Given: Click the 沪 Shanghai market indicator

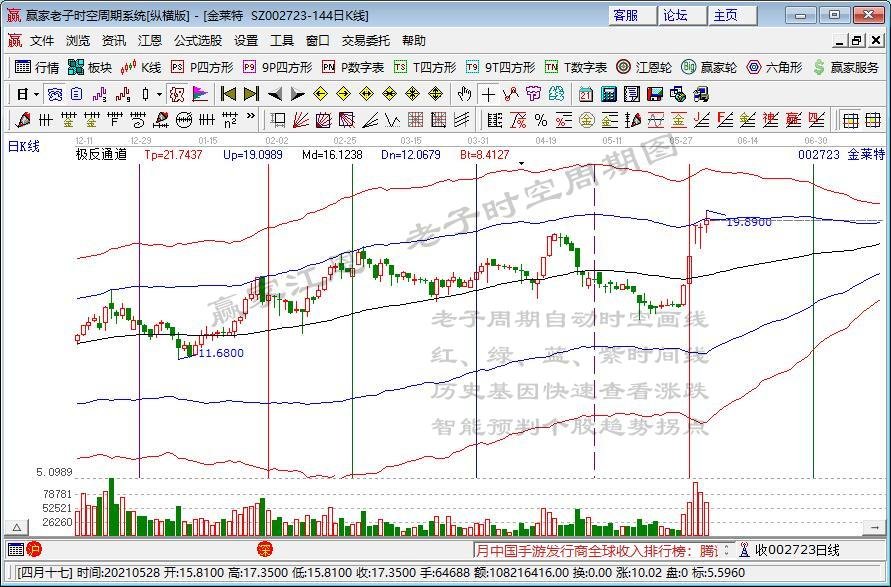Looking at the screenshot, I should pyautogui.click(x=35, y=549).
